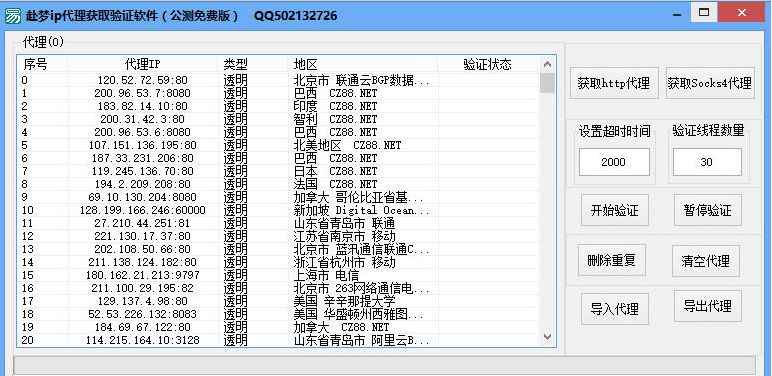This screenshot has height=376, width=772.
Task: Select proxy 128.199.166.246:60000
Action: click(x=143, y=210)
